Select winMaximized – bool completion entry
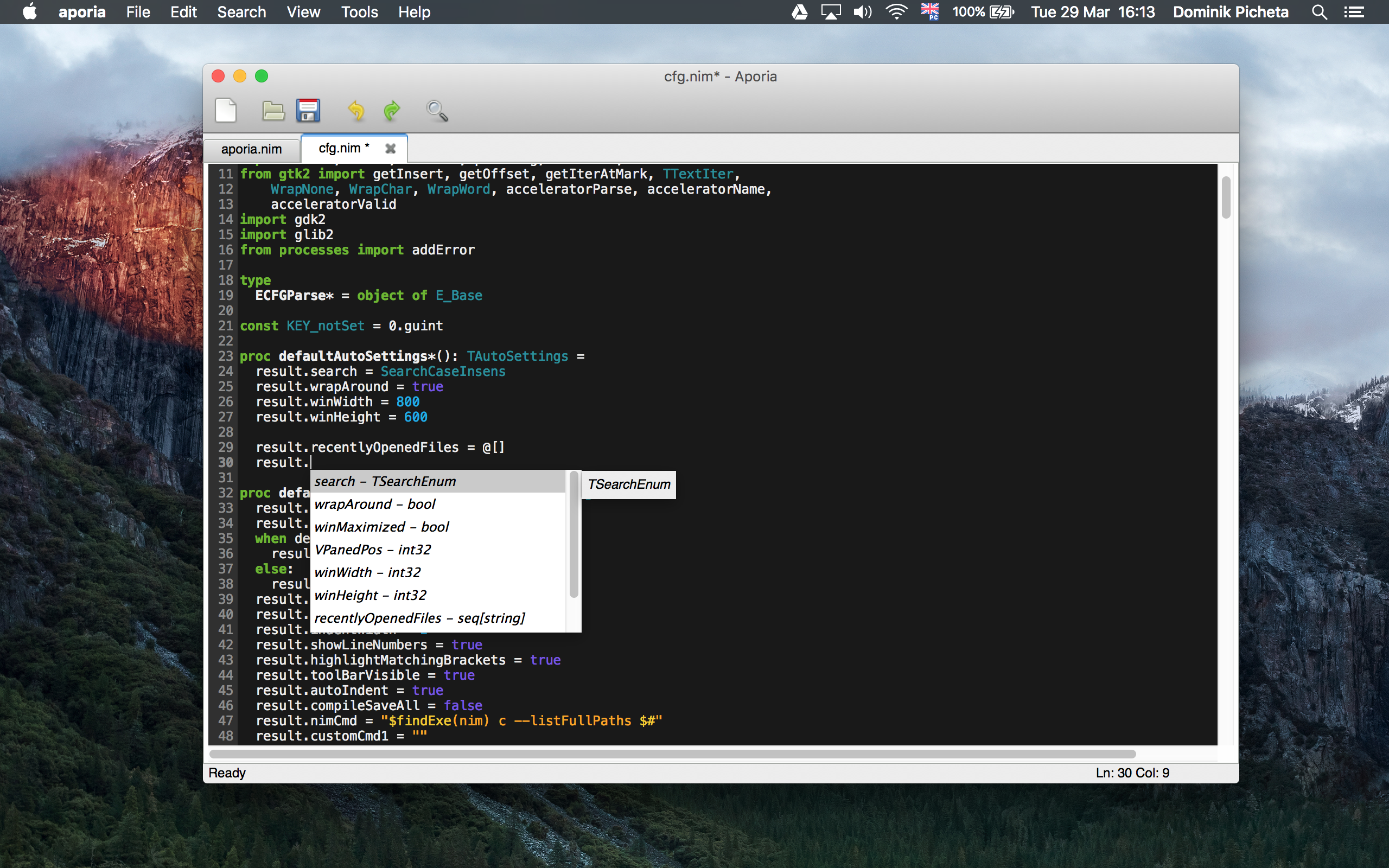This screenshot has height=868, width=1389. [x=381, y=527]
